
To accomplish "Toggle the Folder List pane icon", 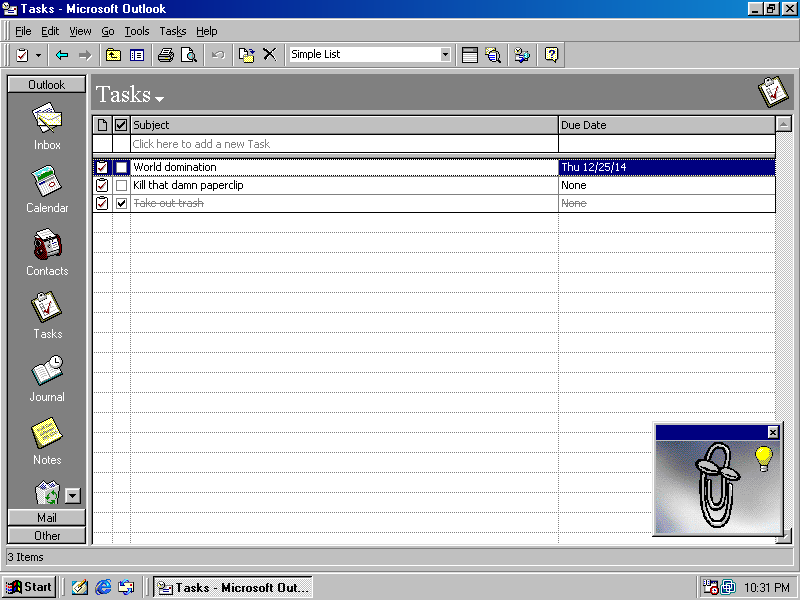I will click(x=137, y=55).
